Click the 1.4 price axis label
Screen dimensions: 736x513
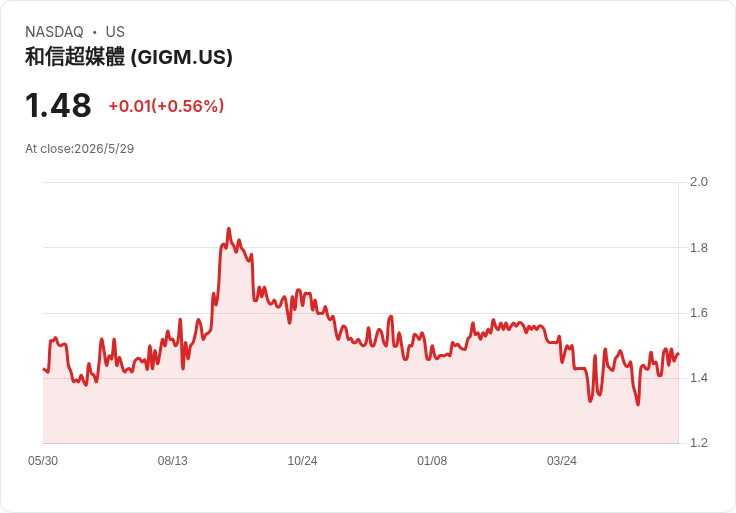pyautogui.click(x=698, y=378)
